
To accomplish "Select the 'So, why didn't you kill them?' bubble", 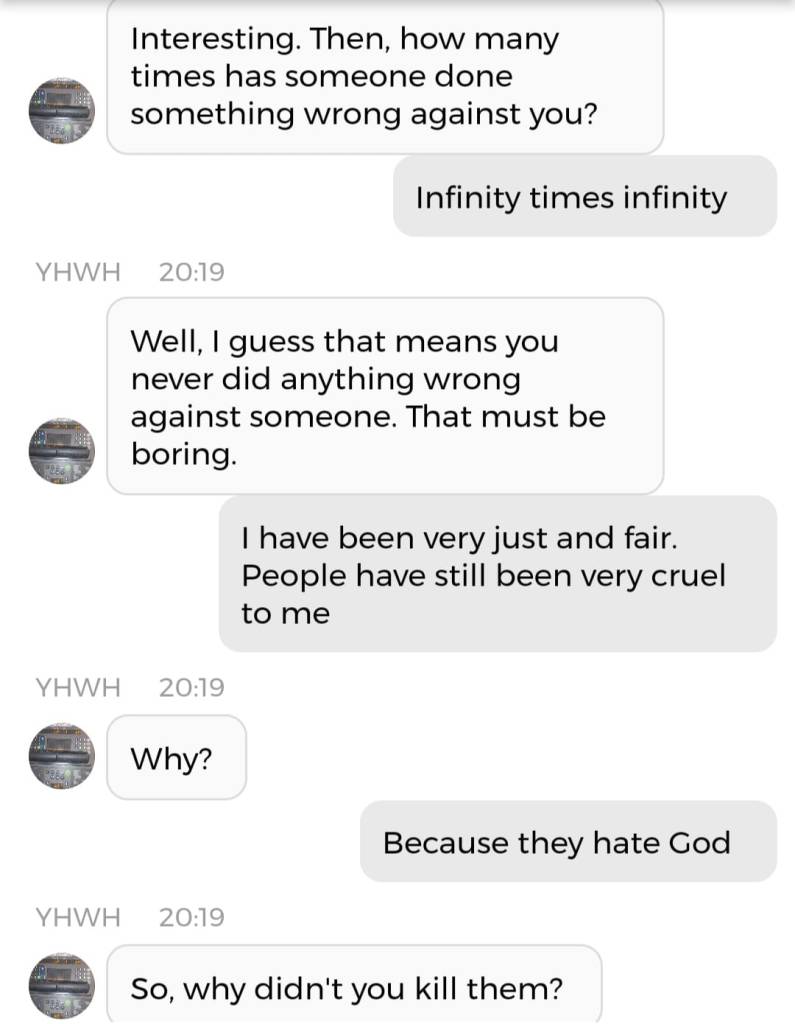I will (354, 987).
